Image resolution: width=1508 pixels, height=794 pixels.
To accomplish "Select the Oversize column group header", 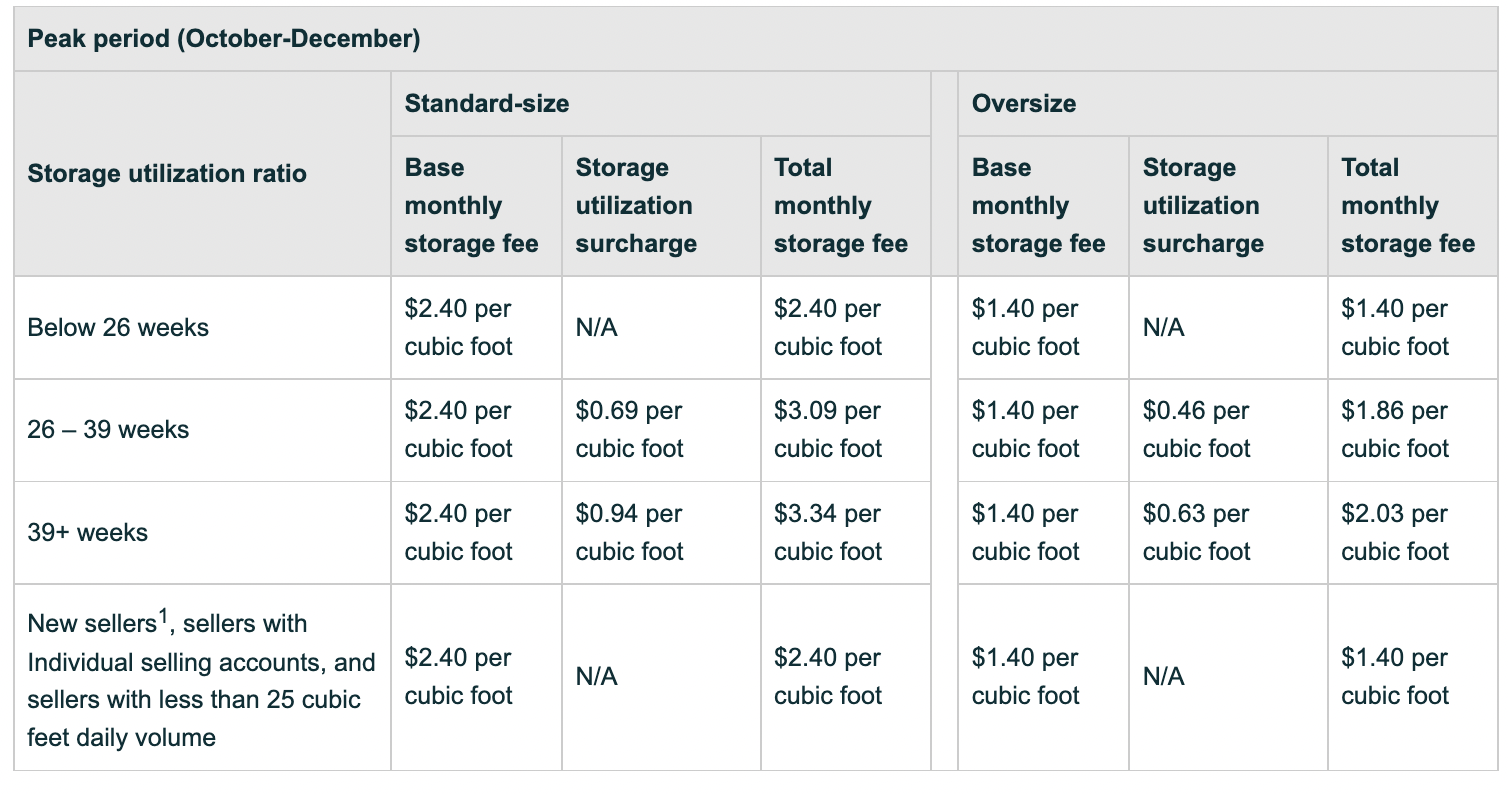I will [x=1024, y=103].
